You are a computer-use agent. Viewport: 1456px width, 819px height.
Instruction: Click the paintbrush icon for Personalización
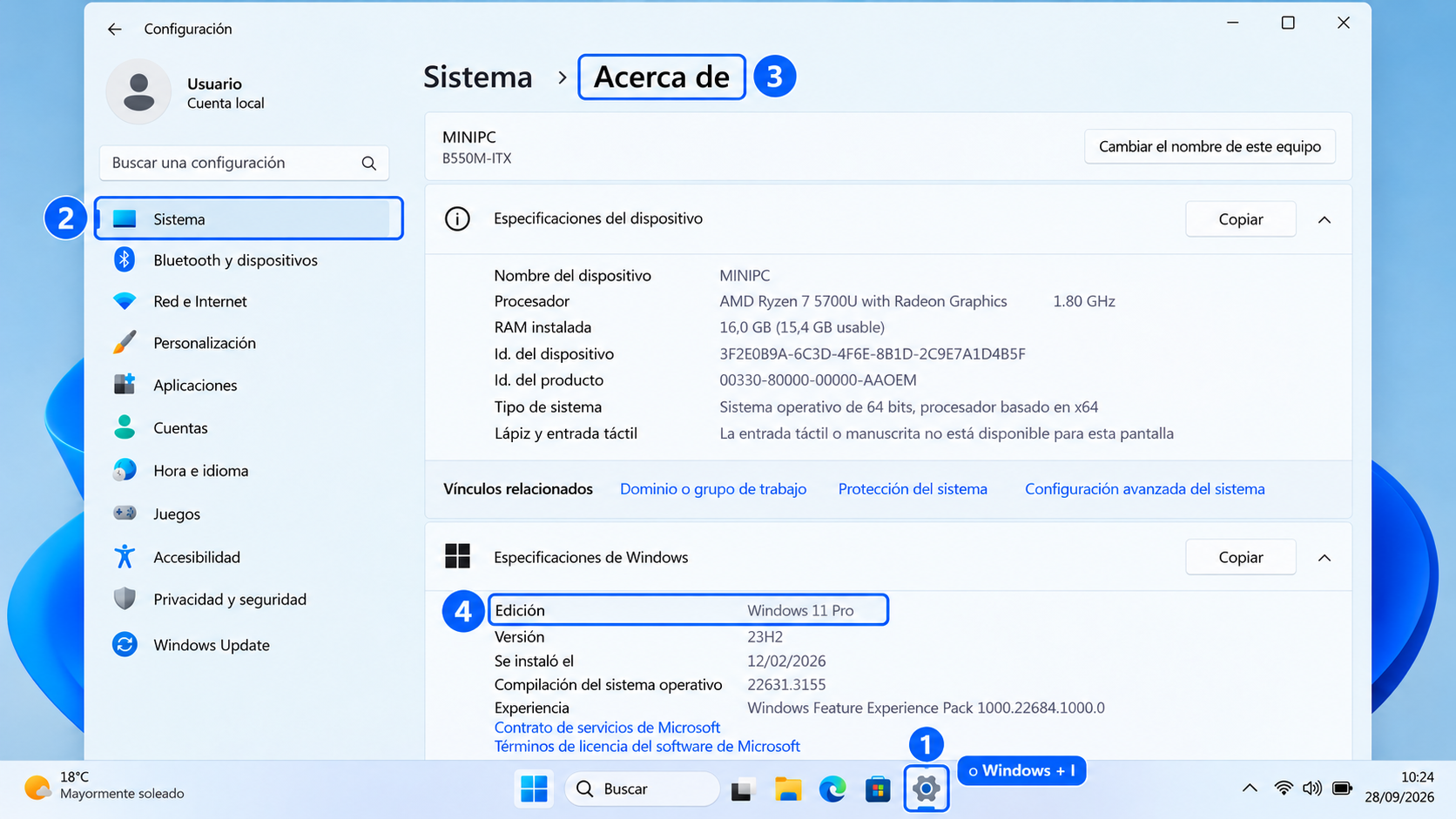(x=125, y=342)
